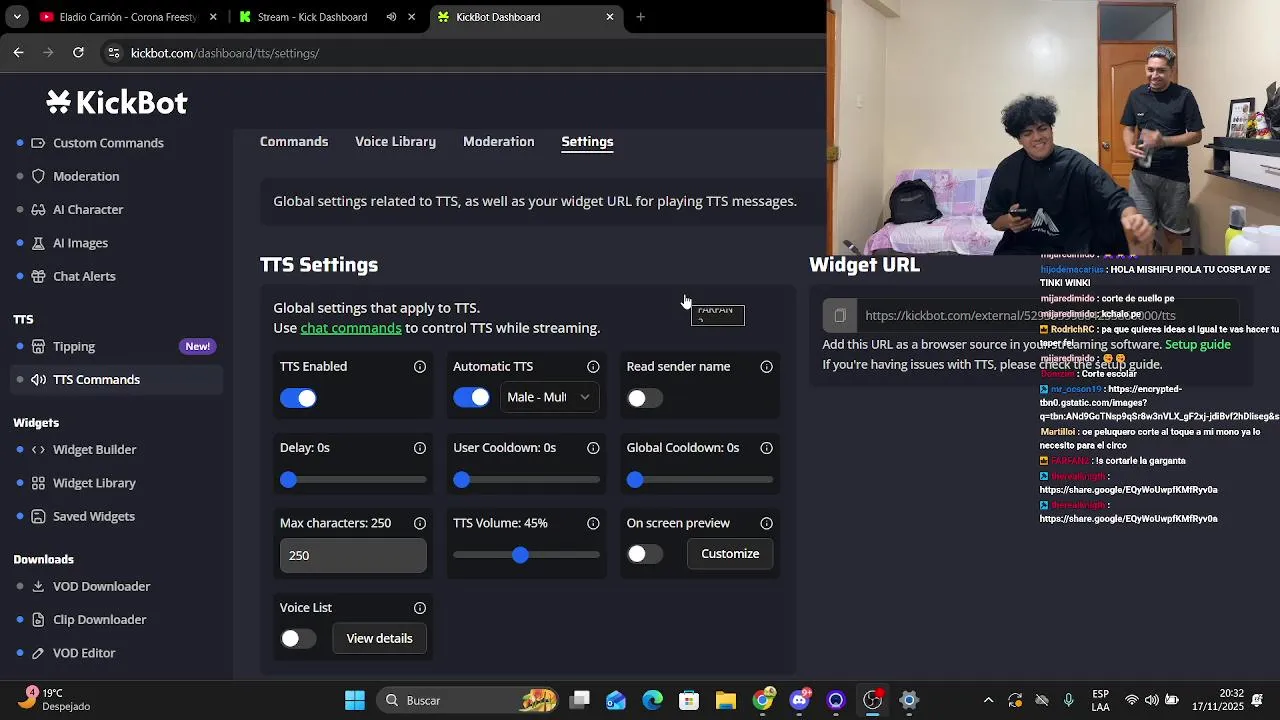Image resolution: width=1280 pixels, height=720 pixels.
Task: Open a new browser tab
Action: click(x=640, y=17)
